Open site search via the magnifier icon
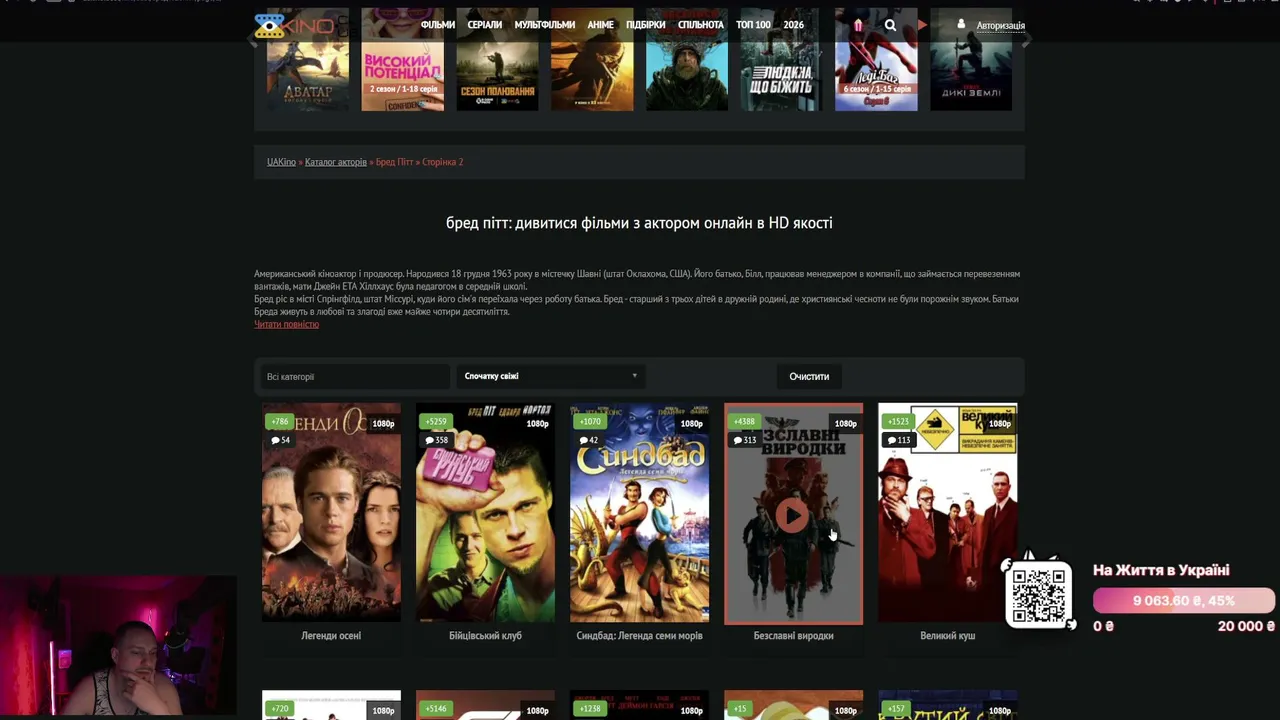The width and height of the screenshot is (1280, 720). [890, 25]
